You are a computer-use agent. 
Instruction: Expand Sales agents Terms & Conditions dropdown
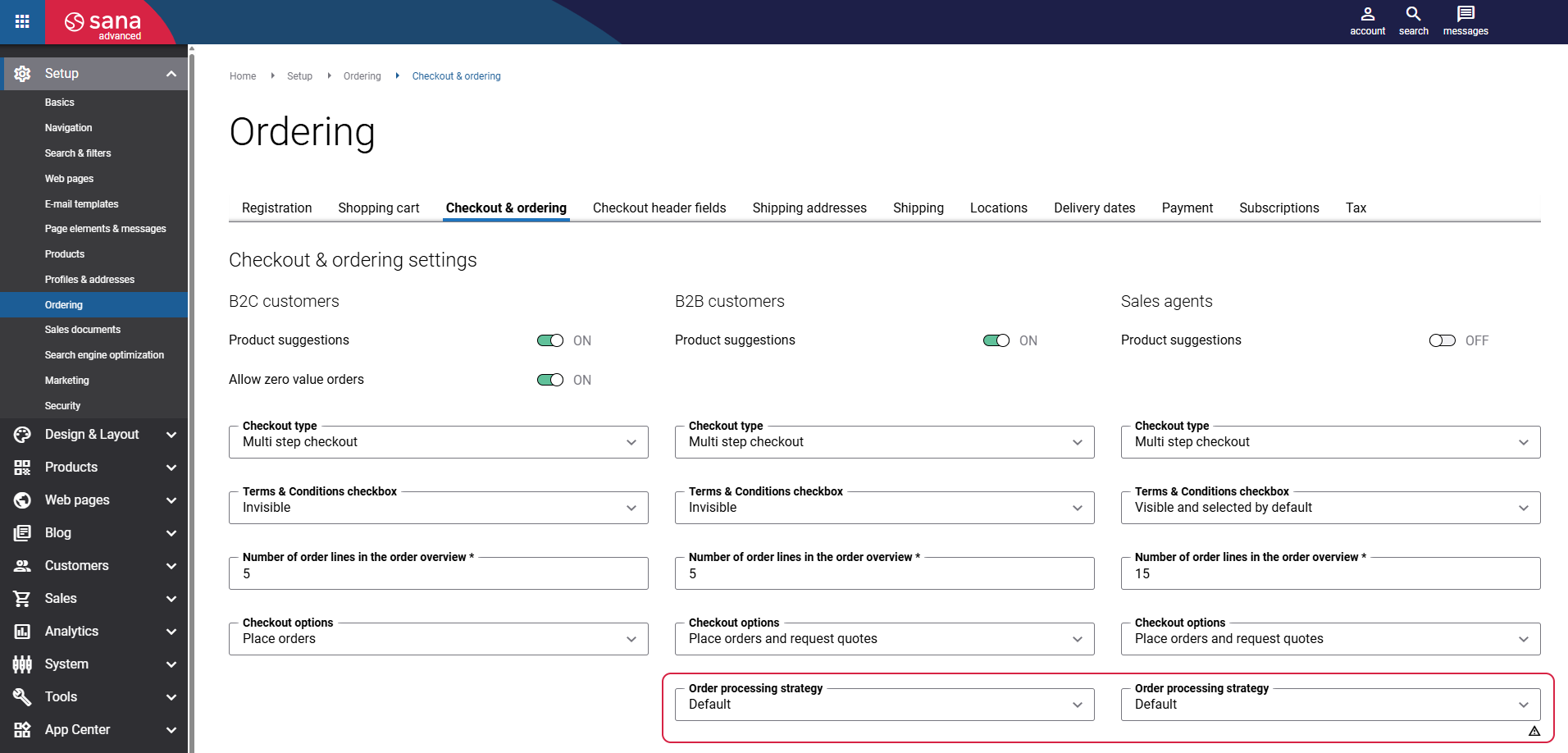[1330, 508]
